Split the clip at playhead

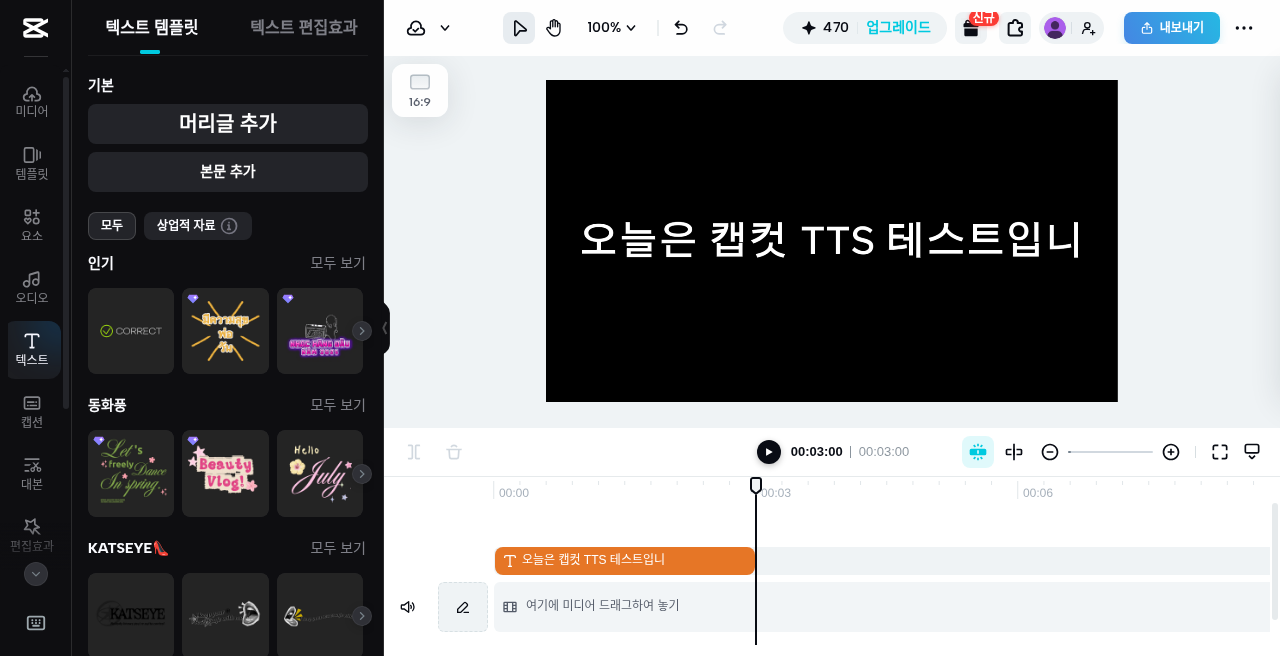click(414, 452)
